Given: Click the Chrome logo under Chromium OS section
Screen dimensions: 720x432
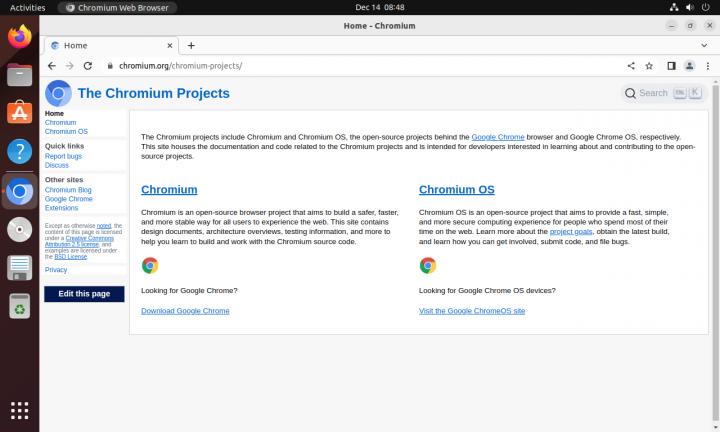Looking at the screenshot, I should coord(428,265).
